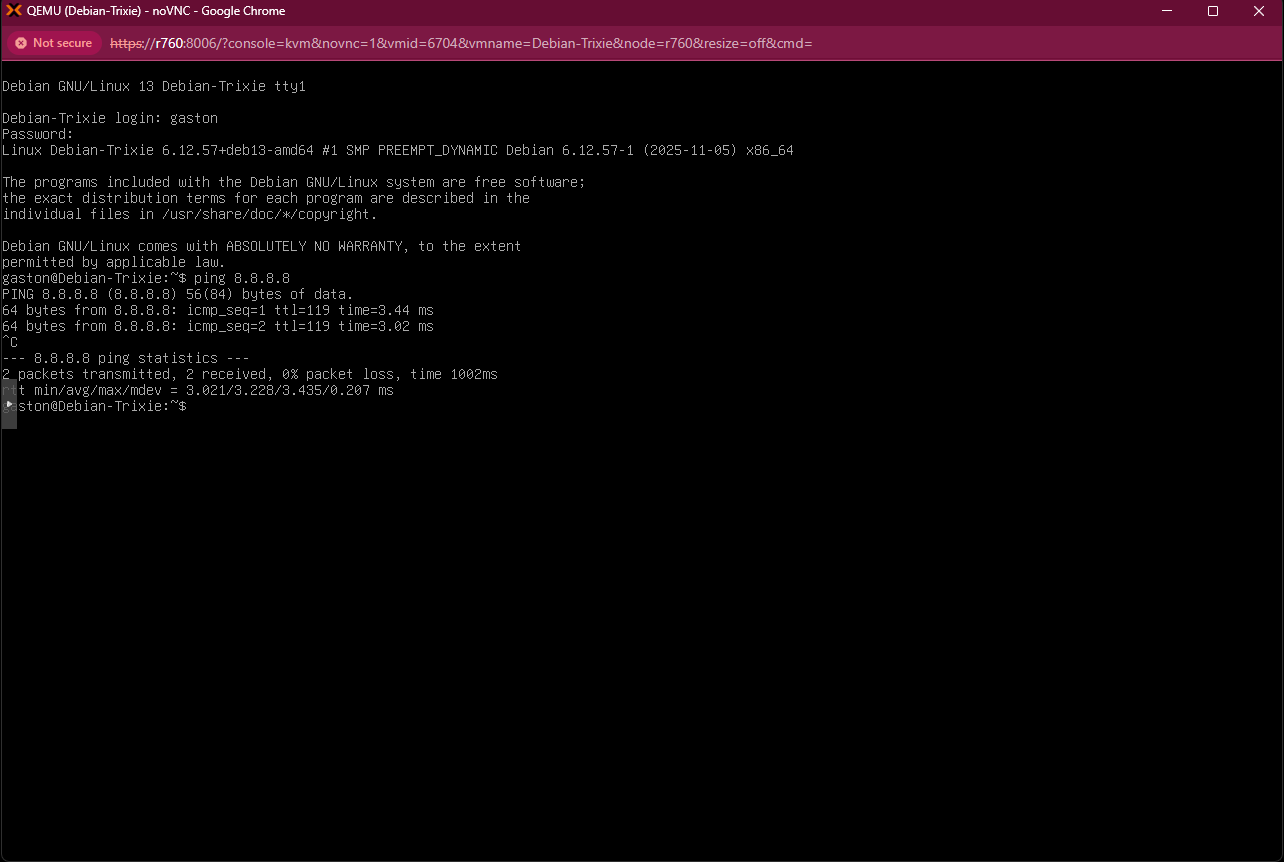Click the 'Password:' line in terminal
The height and width of the screenshot is (862, 1284).
[x=38, y=134]
